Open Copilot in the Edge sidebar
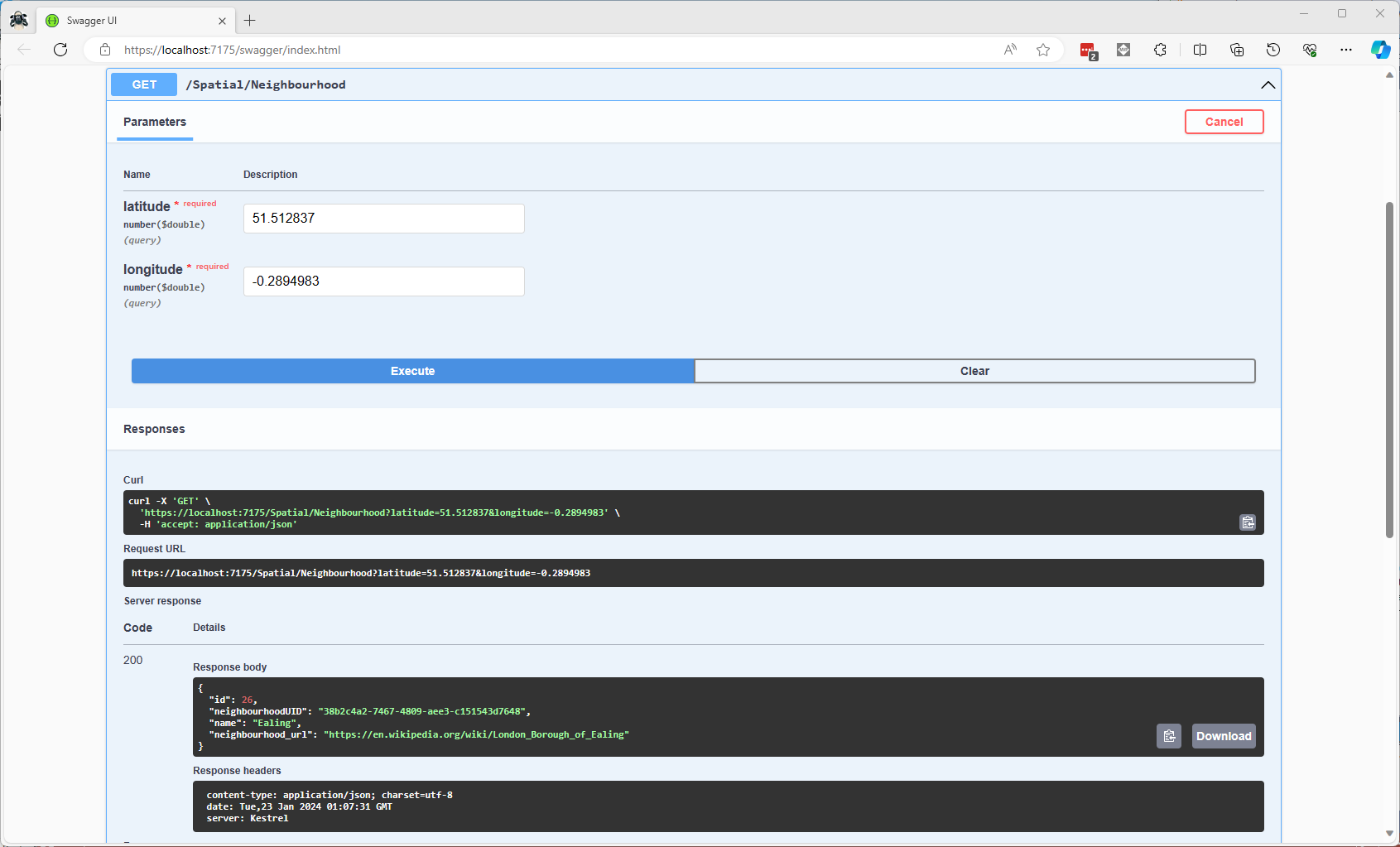Viewport: 1400px width, 847px height. 1379,50
